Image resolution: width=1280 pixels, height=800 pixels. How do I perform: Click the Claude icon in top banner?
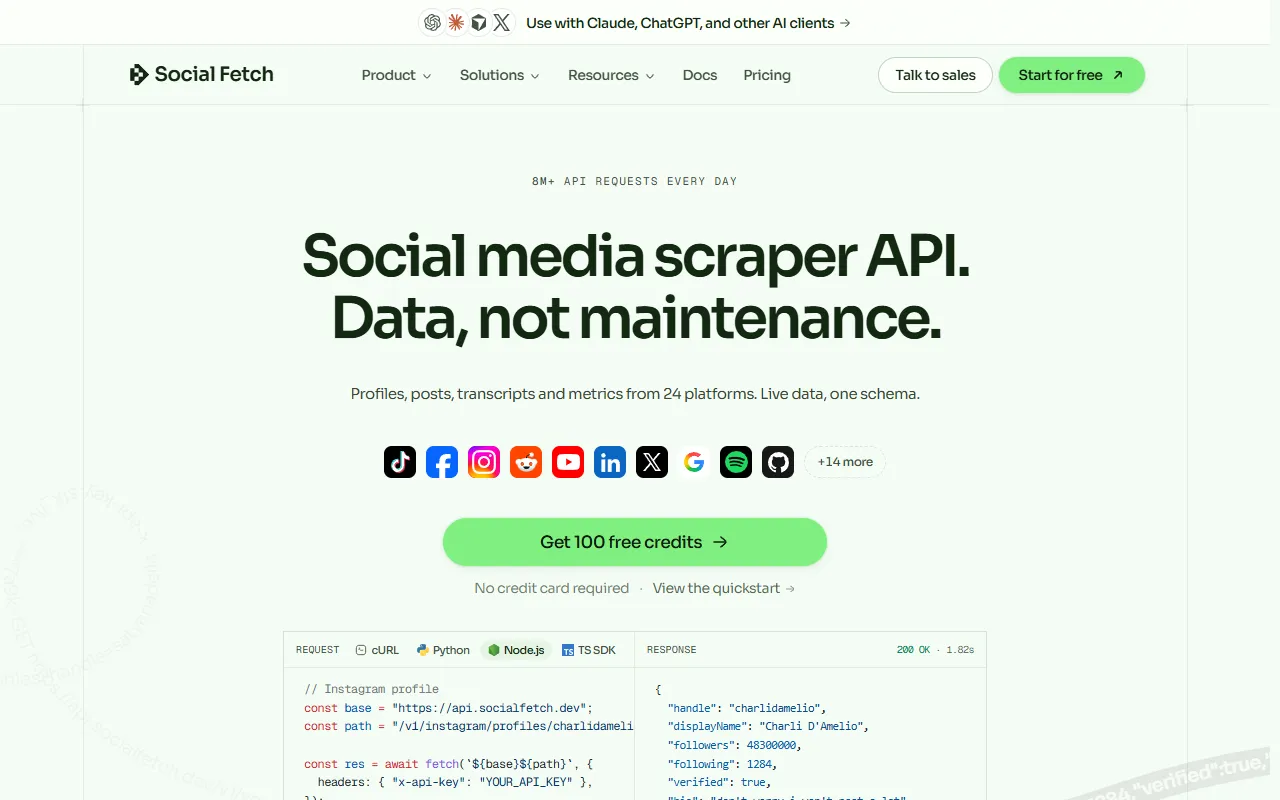point(455,22)
